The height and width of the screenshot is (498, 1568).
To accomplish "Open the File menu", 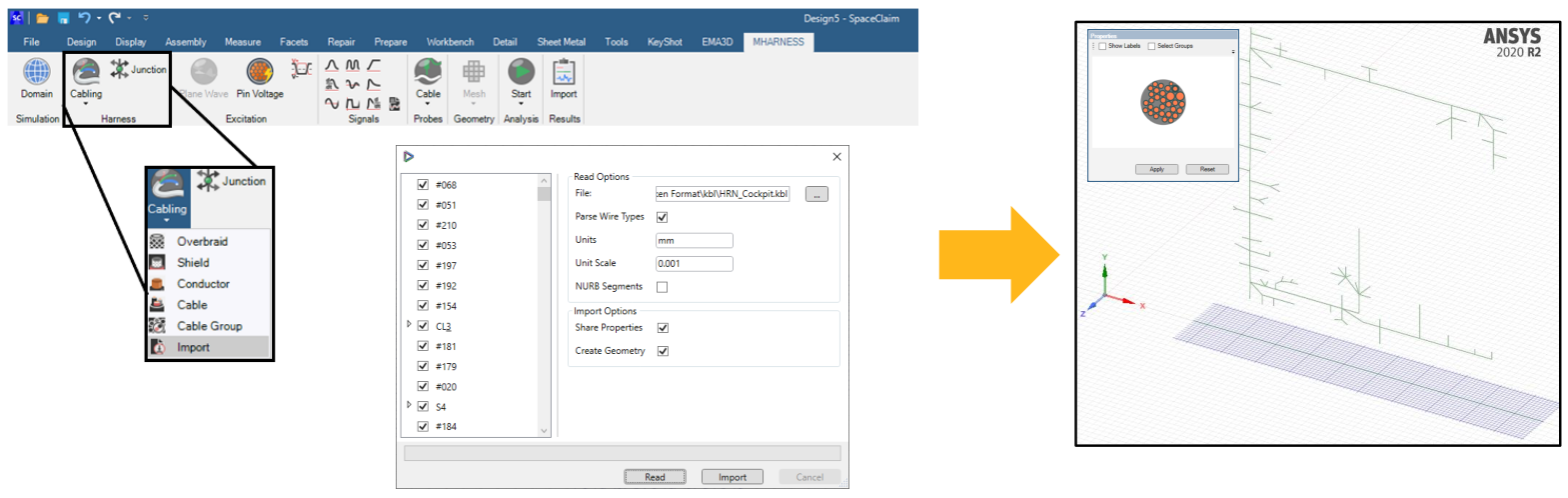I will [32, 42].
